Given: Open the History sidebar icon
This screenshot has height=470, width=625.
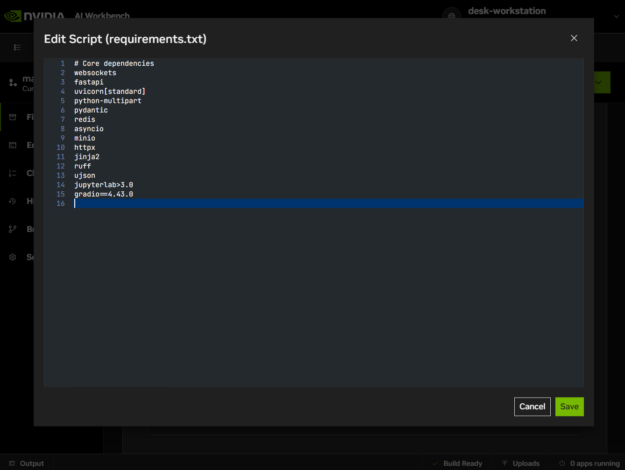Looking at the screenshot, I should coord(13,201).
